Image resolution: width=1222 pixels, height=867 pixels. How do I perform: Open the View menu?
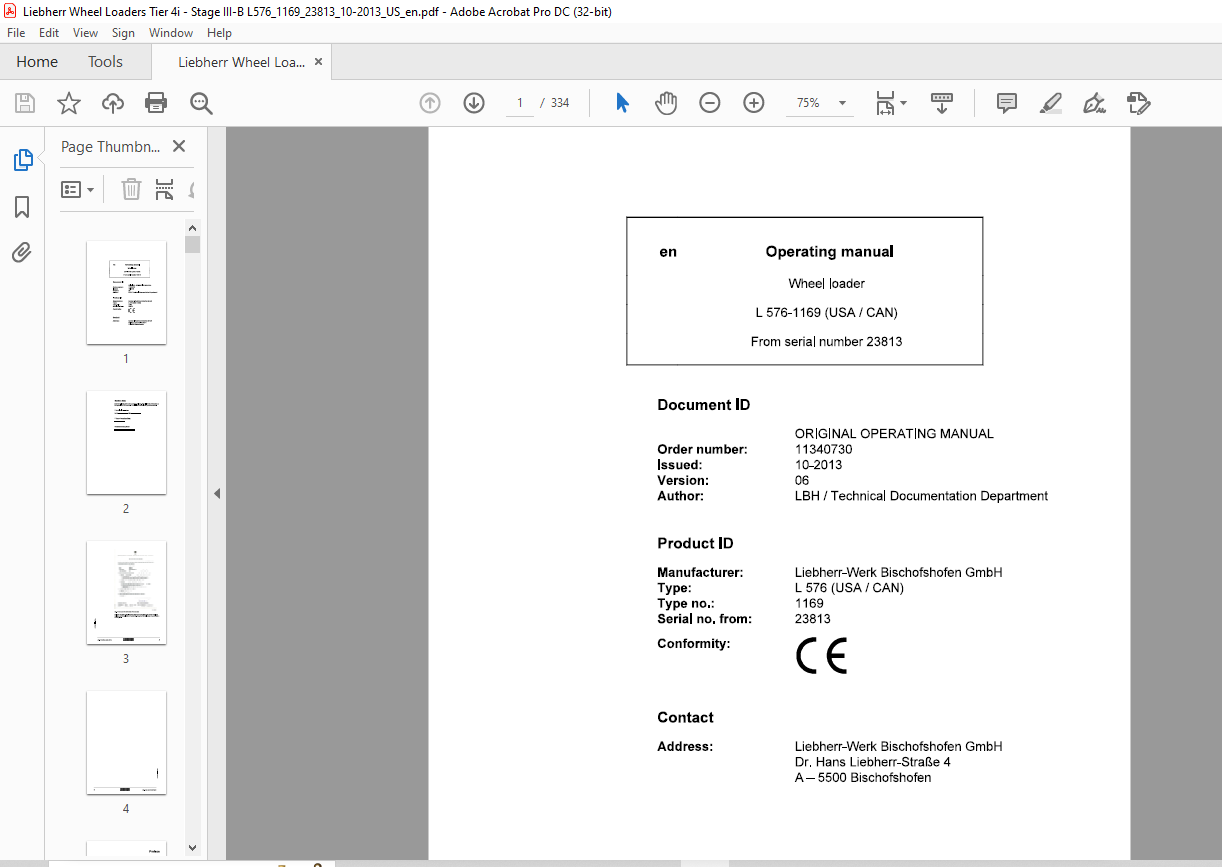coord(85,33)
